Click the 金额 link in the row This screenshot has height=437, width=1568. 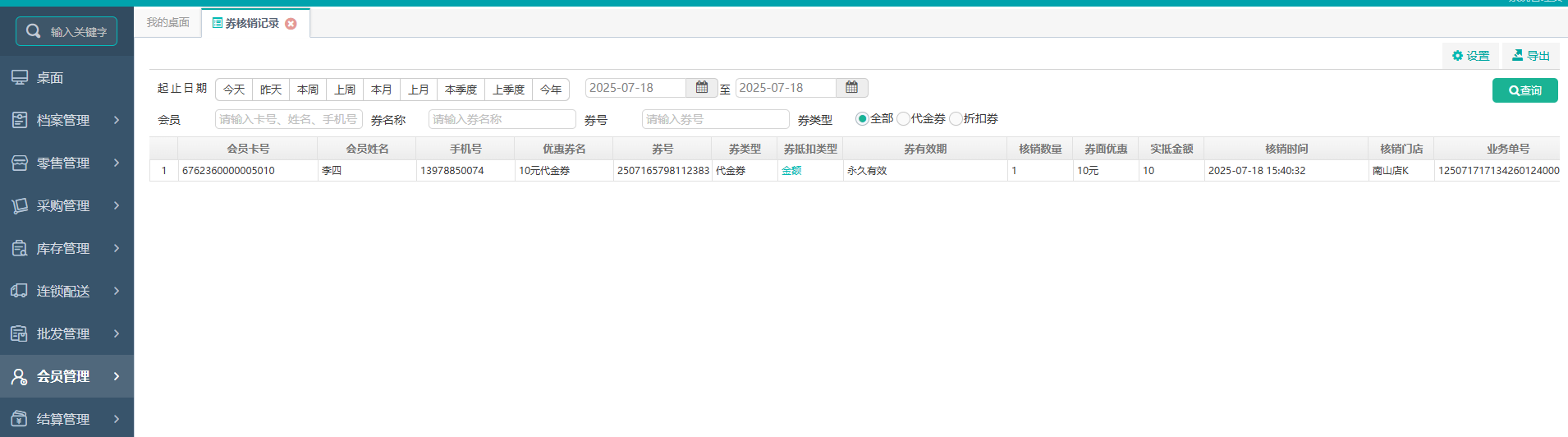(x=791, y=171)
